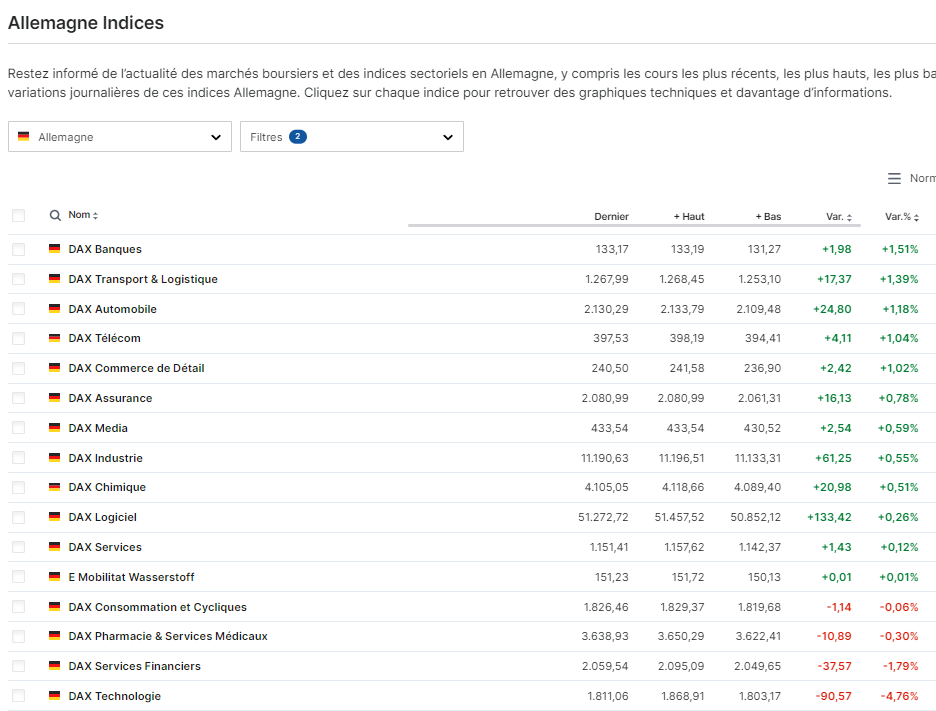Sort by the Dernier column header

tap(611, 217)
